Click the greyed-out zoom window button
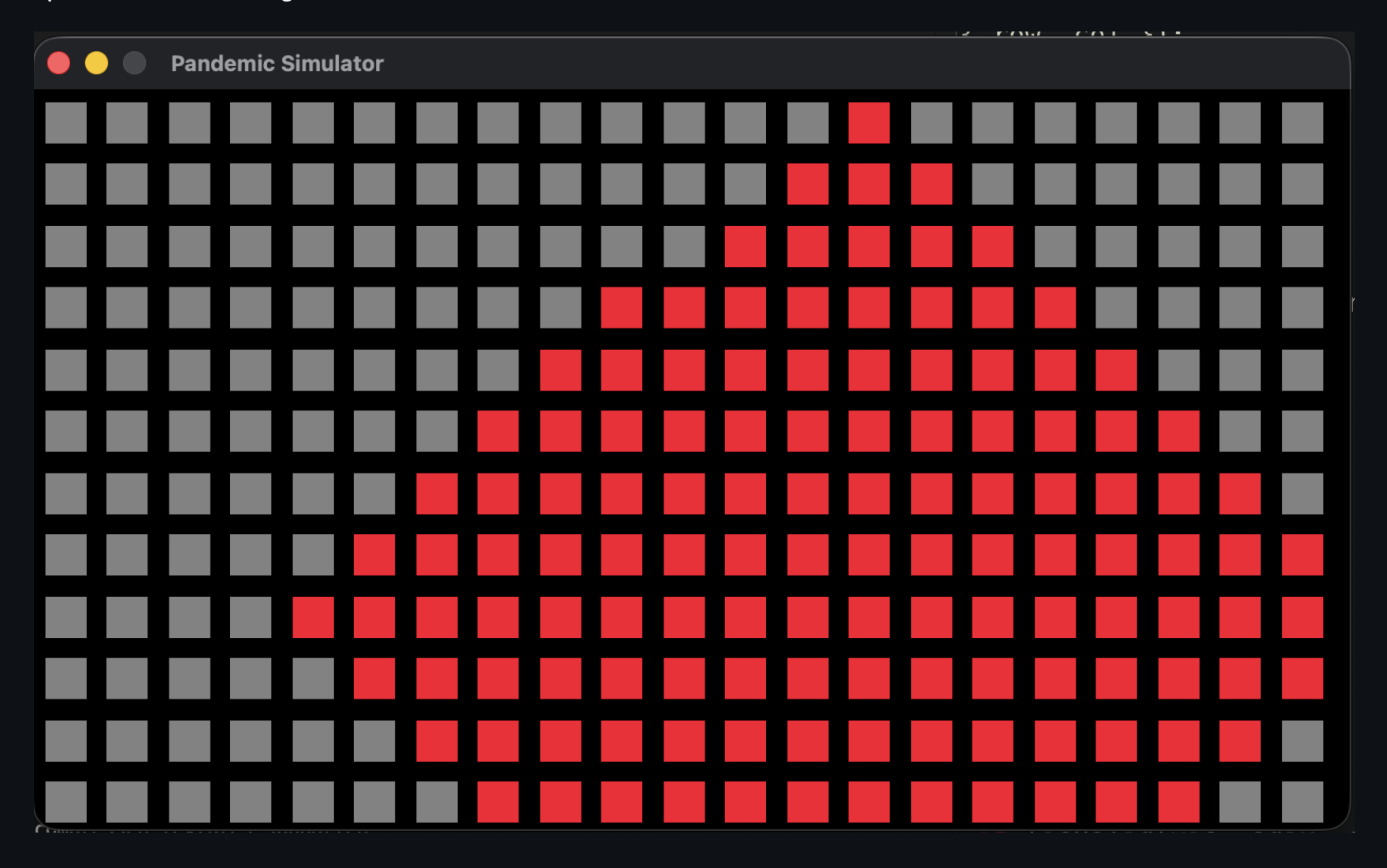 coord(135,63)
